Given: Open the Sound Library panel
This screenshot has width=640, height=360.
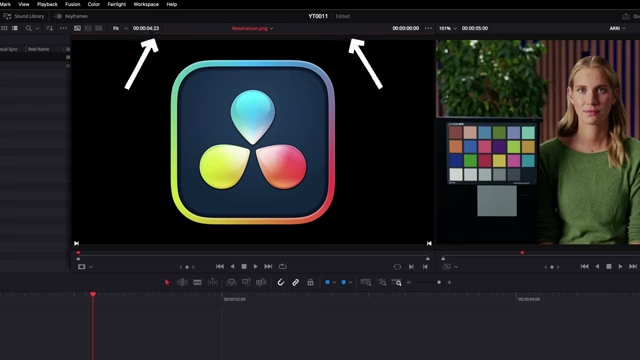Looking at the screenshot, I should [24, 16].
